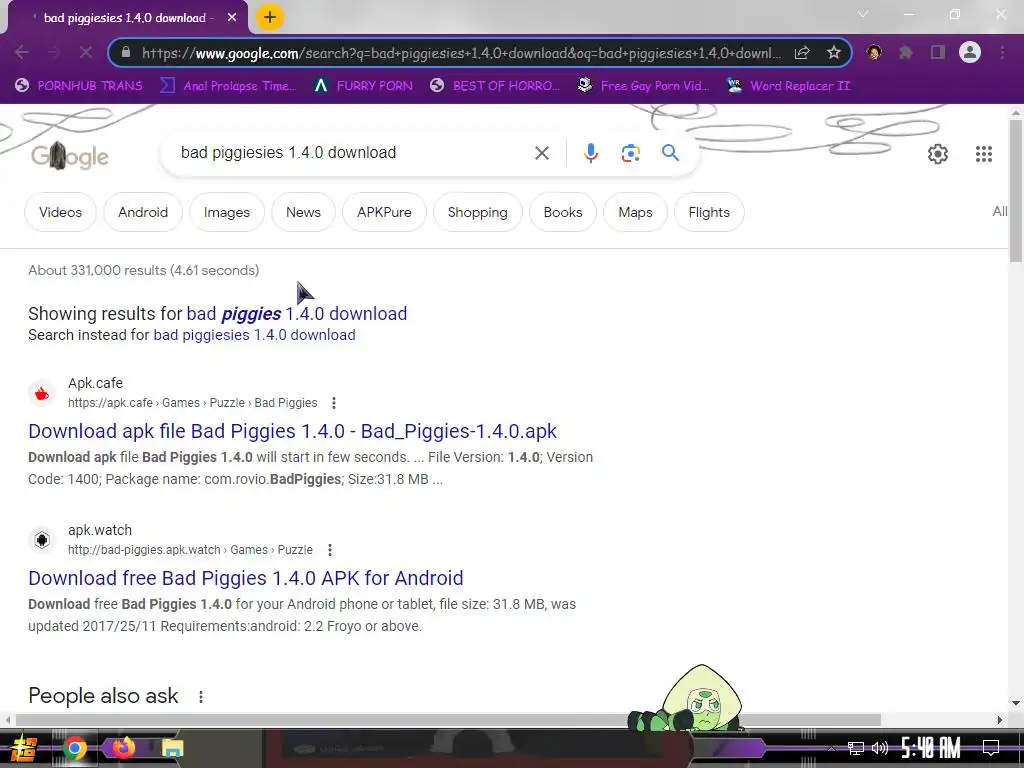
Task: Open People also ask options menu
Action: [200, 697]
